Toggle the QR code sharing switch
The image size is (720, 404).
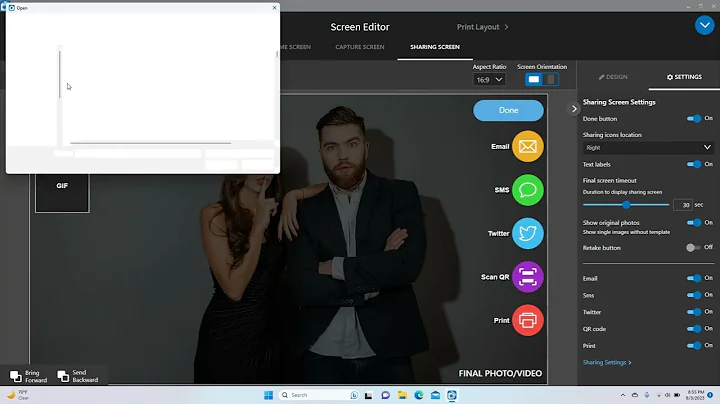click(694, 329)
